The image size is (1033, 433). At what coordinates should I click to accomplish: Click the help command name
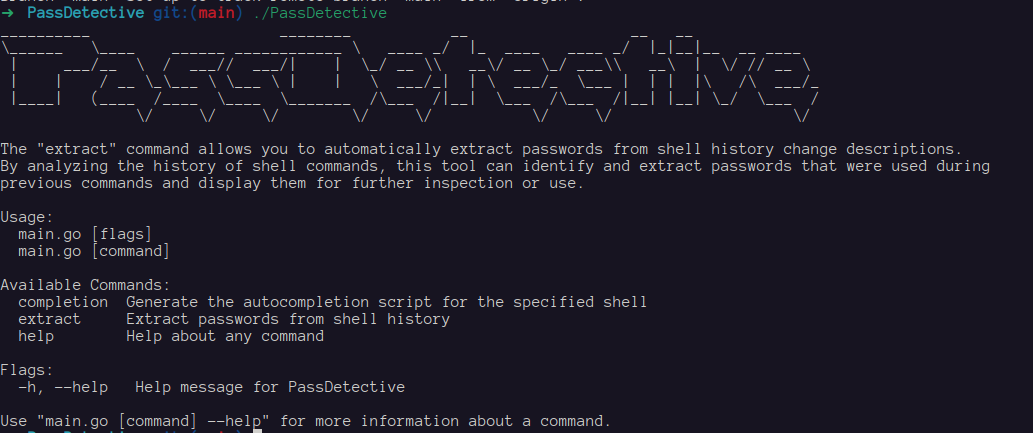[36, 336]
